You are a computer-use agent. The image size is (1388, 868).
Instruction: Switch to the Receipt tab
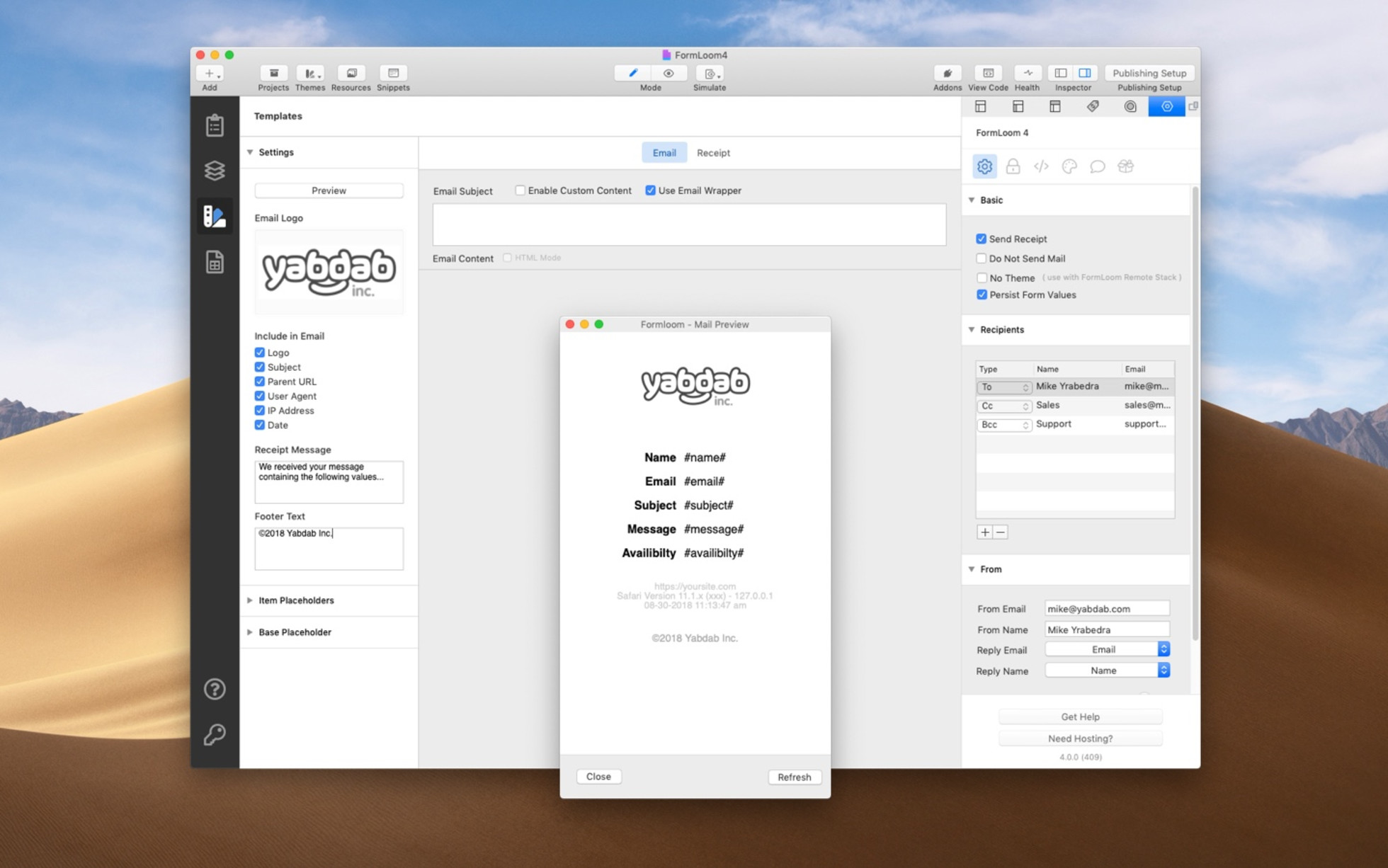[712, 153]
